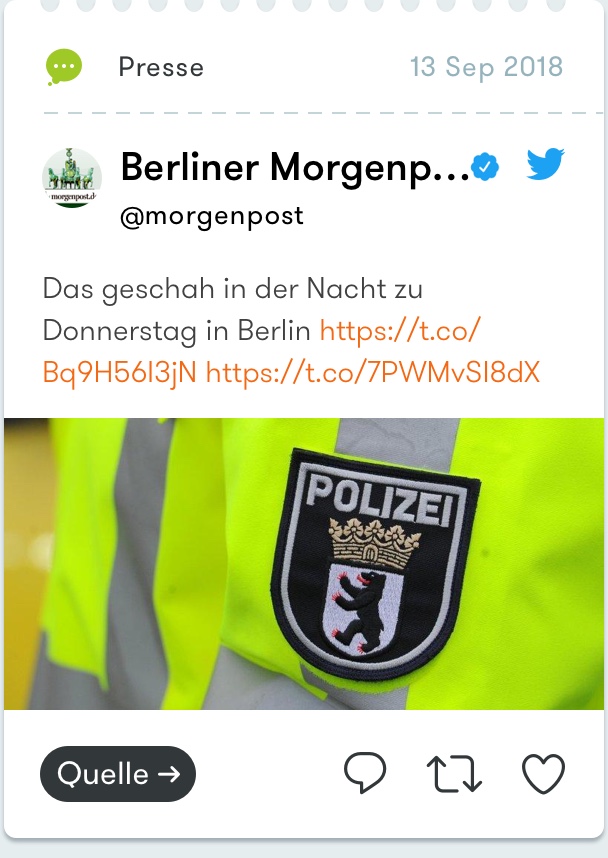Image resolution: width=608 pixels, height=858 pixels.
Task: Click the arrow inside the Quelle button
Action: click(169, 774)
